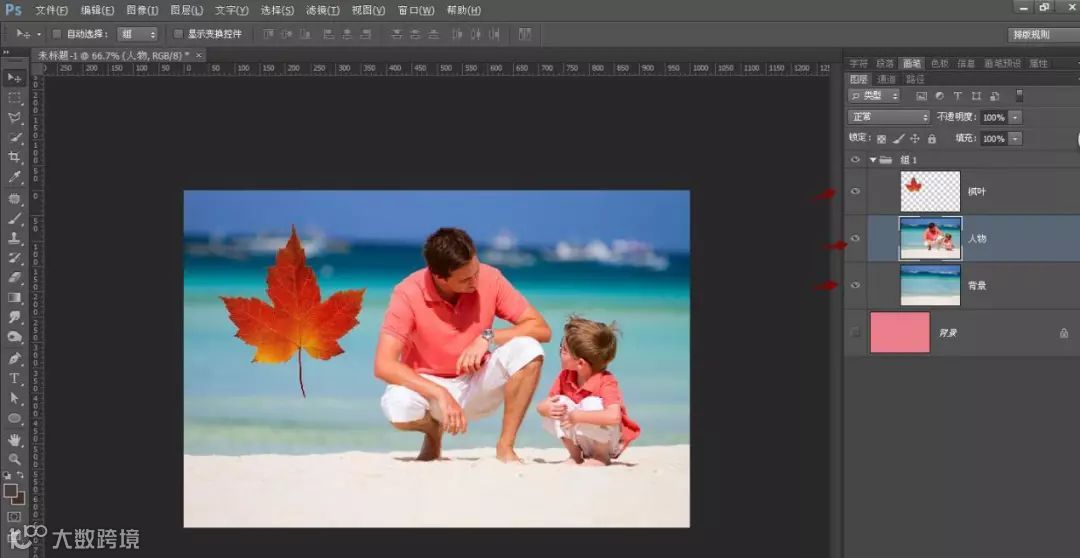Select the Healing Brush tool
Screen dimensions: 1080x558
[14, 199]
